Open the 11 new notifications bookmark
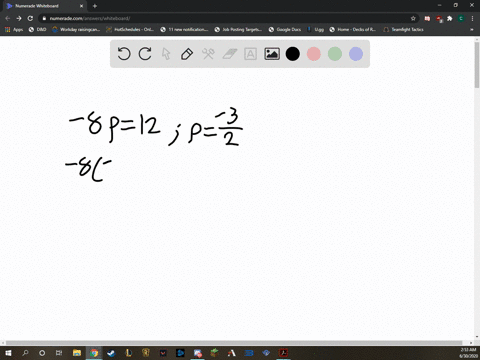The width and height of the screenshot is (480, 360). pos(184,29)
